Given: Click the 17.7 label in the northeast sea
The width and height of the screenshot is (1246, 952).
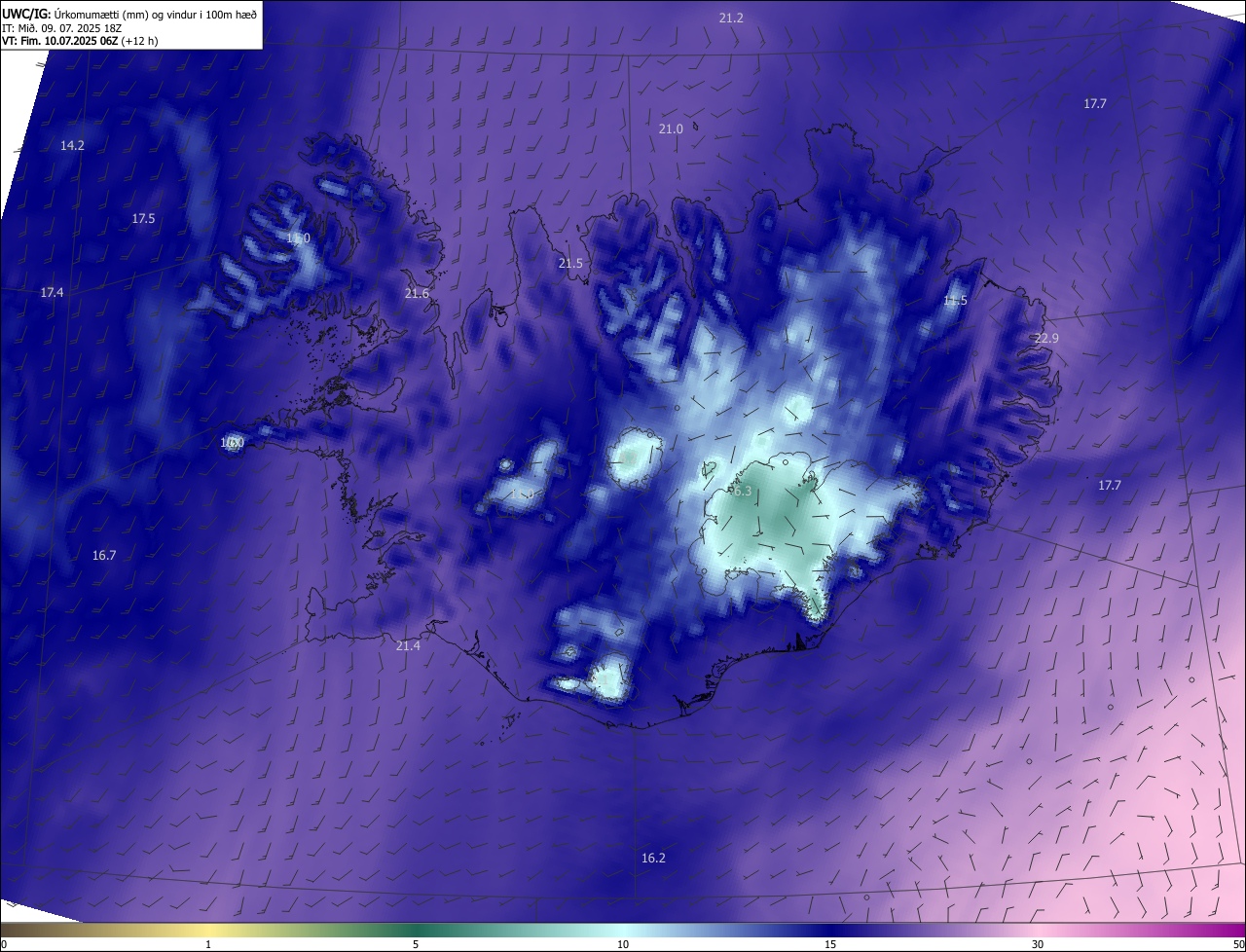Looking at the screenshot, I should [x=1095, y=104].
